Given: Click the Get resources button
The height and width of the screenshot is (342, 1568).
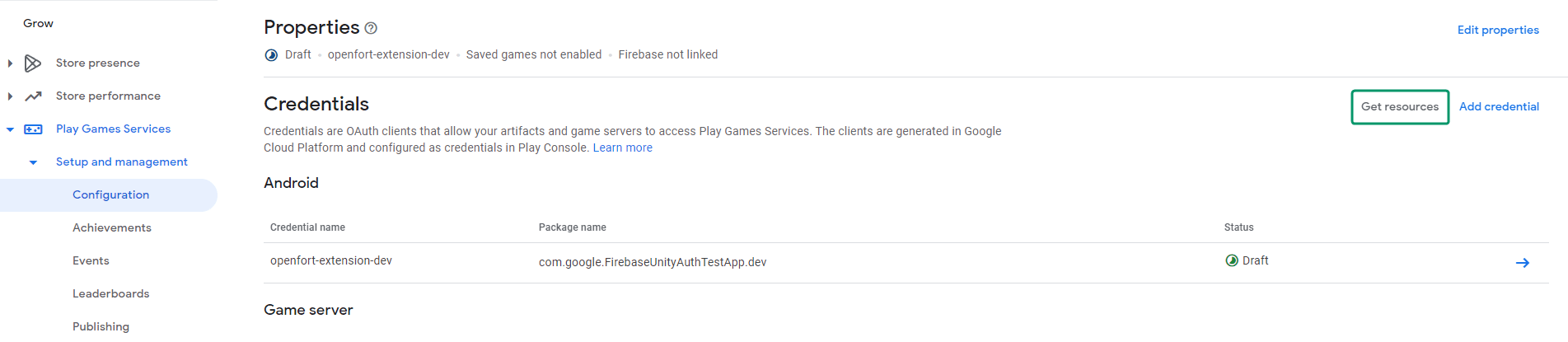Looking at the screenshot, I should coord(1399,107).
